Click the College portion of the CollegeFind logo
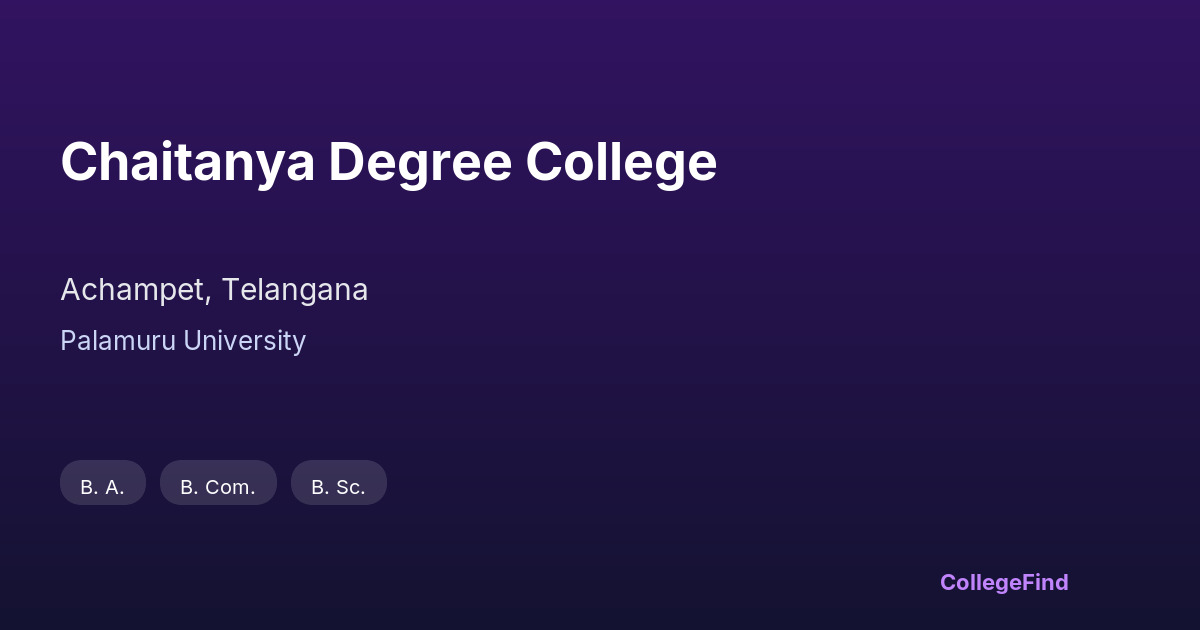The image size is (1200, 630). coord(978,582)
